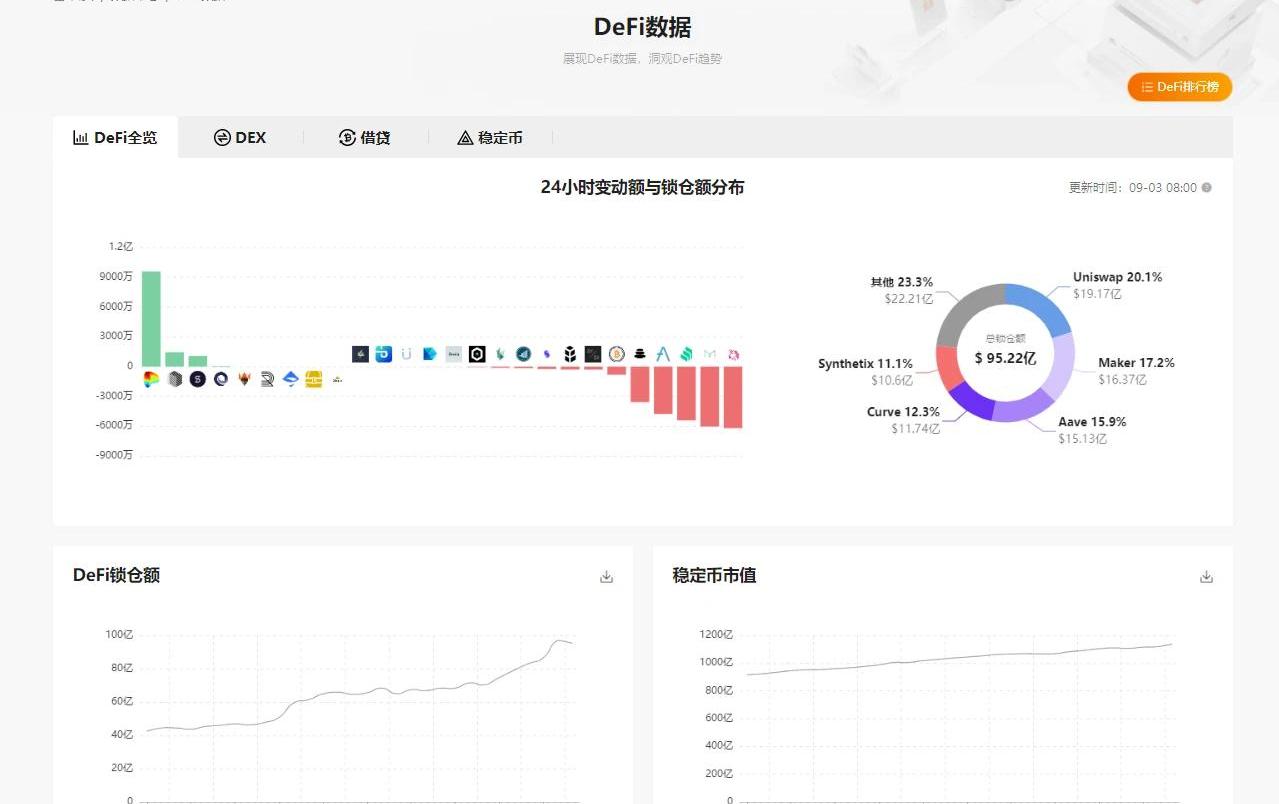Click the Uniswap pink unicorn icon
This screenshot has width=1279, height=804.
733,354
